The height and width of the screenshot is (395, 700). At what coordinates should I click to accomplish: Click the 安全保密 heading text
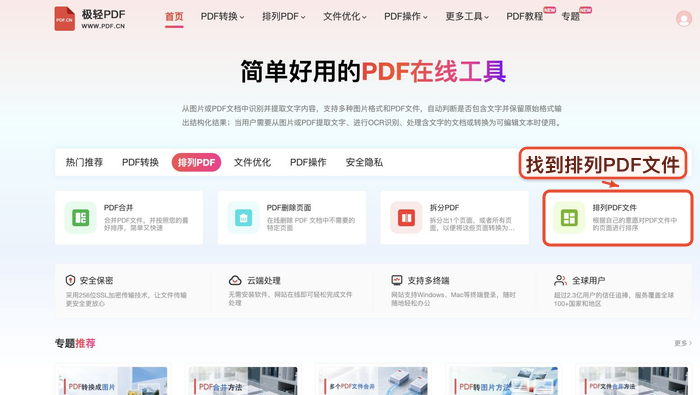coord(96,281)
